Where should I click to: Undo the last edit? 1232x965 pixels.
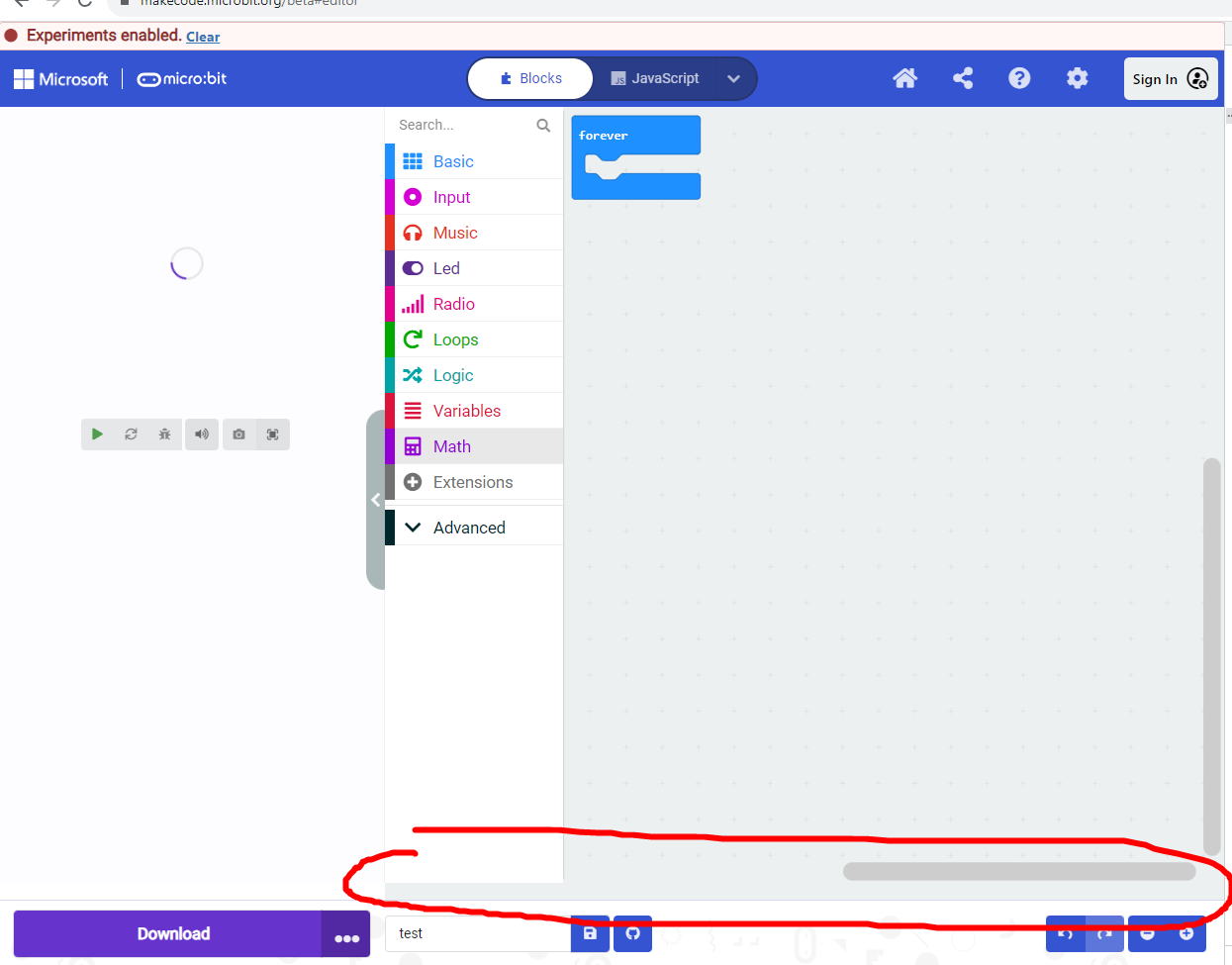coord(1065,933)
